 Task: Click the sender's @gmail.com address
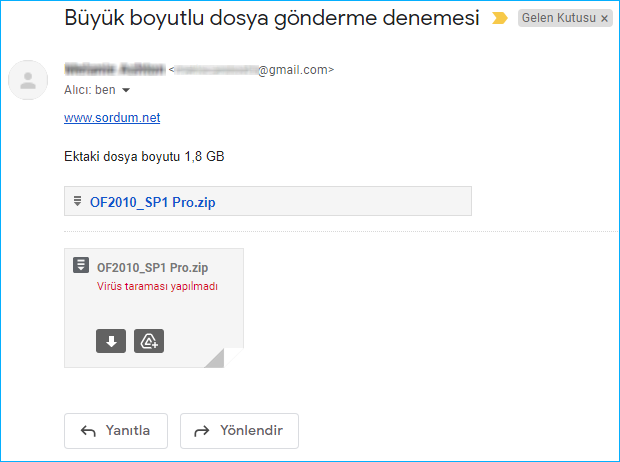(251, 70)
